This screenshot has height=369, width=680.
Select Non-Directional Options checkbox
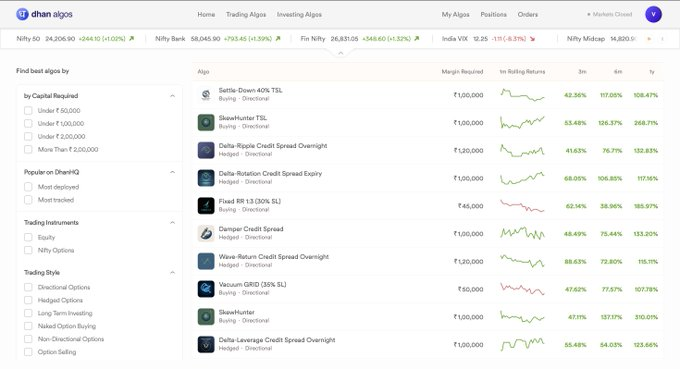[28, 339]
